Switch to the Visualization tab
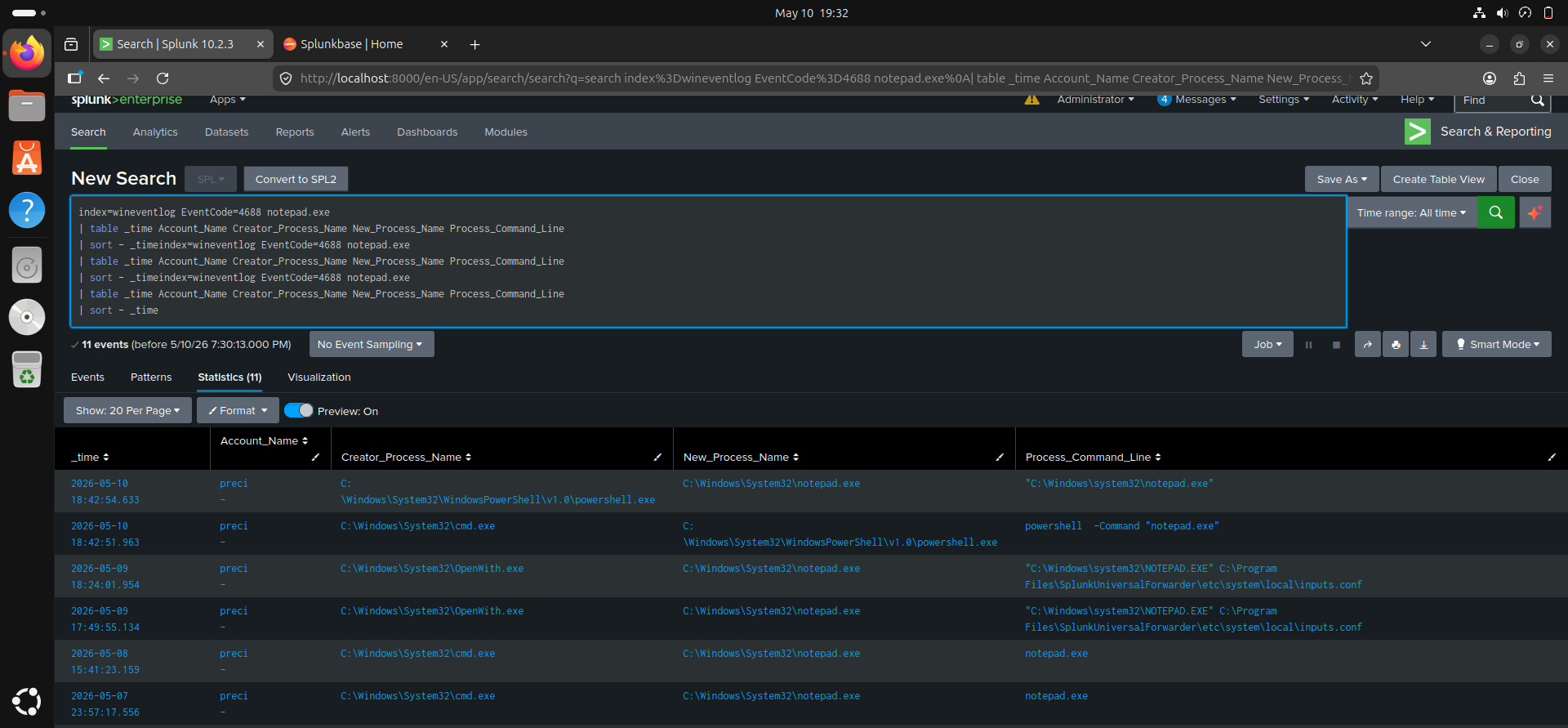Screen dimensions: 1568x728 coord(319,377)
